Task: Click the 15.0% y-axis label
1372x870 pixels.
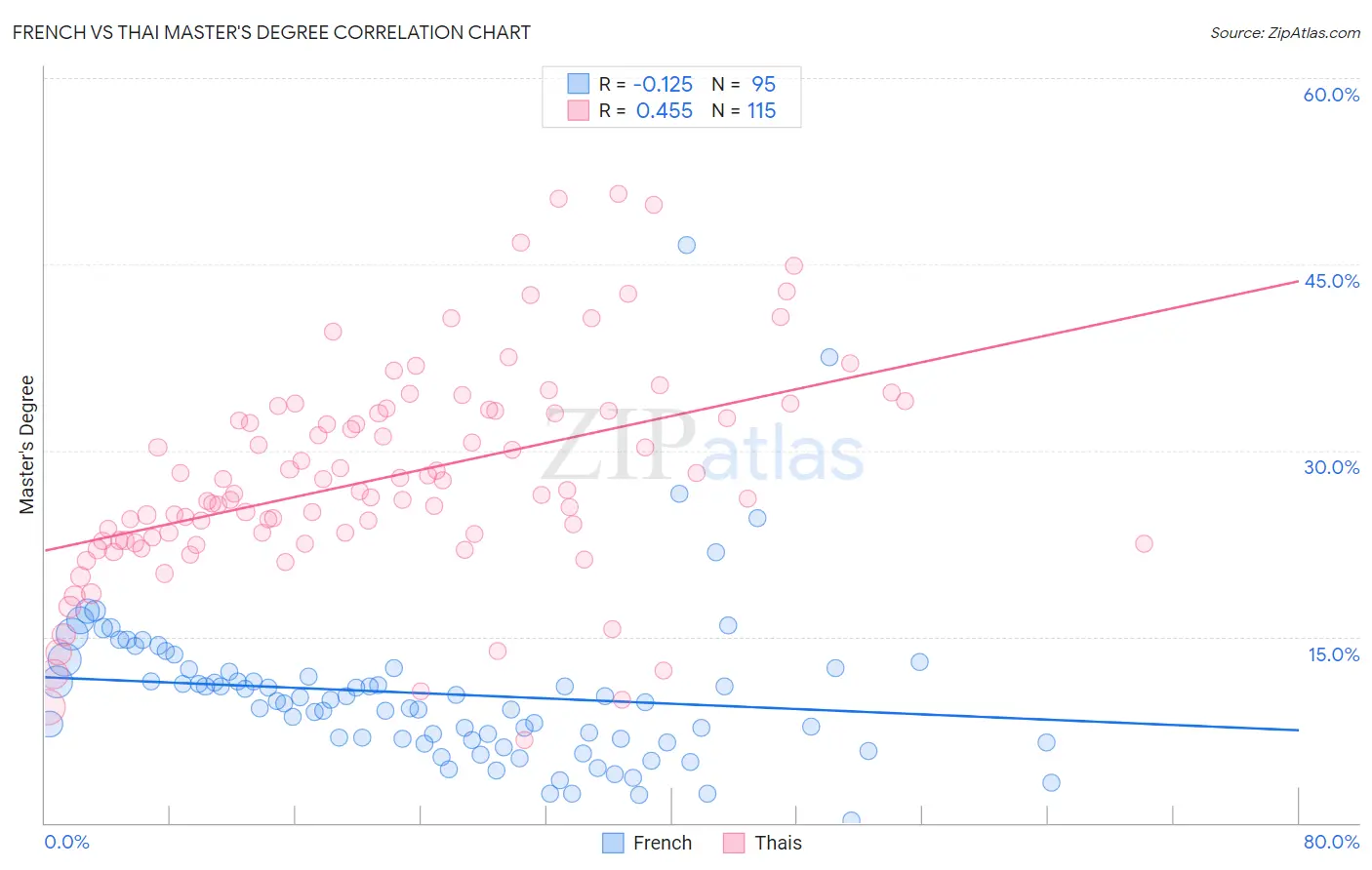Action: (x=1333, y=654)
